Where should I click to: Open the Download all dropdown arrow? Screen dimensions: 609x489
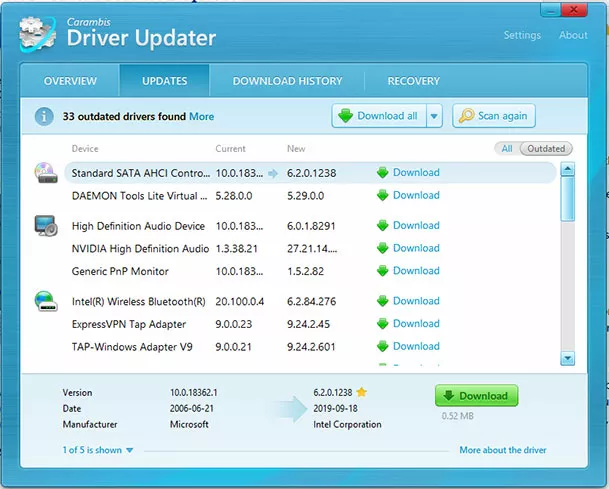[x=434, y=116]
